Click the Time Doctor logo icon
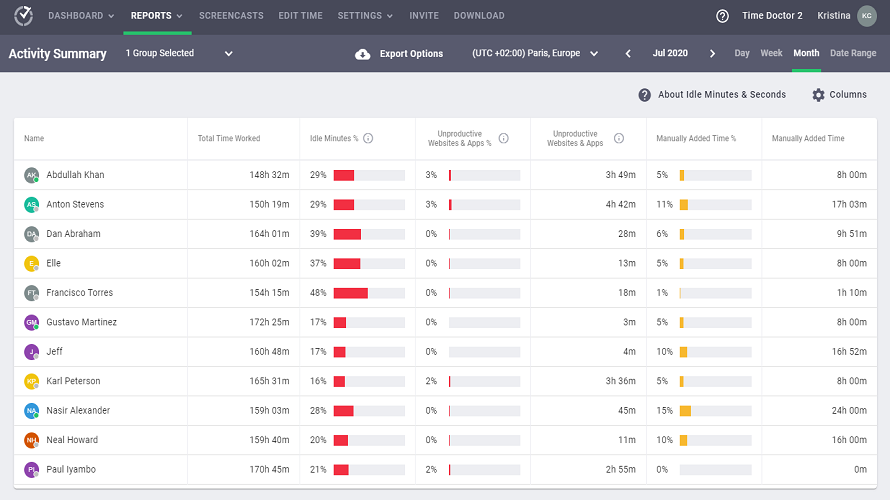The width and height of the screenshot is (890, 500). (x=24, y=16)
